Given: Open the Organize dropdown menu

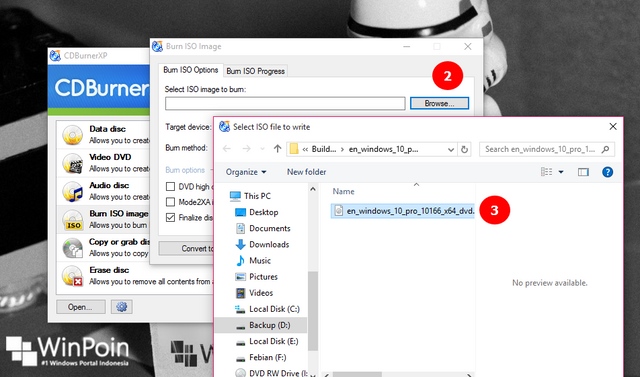Looking at the screenshot, I should click(246, 172).
